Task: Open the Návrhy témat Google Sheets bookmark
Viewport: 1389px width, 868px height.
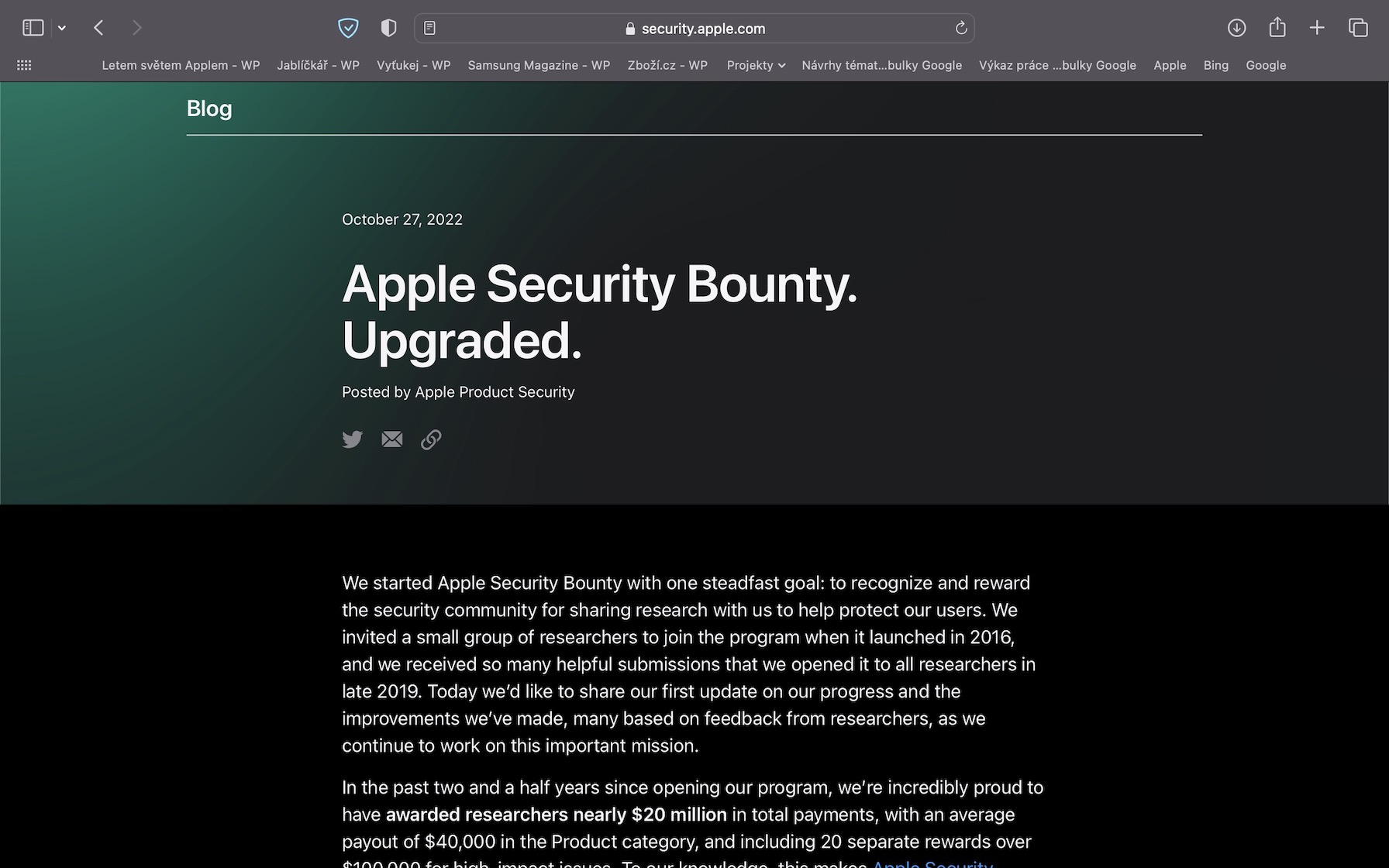Action: click(881, 65)
